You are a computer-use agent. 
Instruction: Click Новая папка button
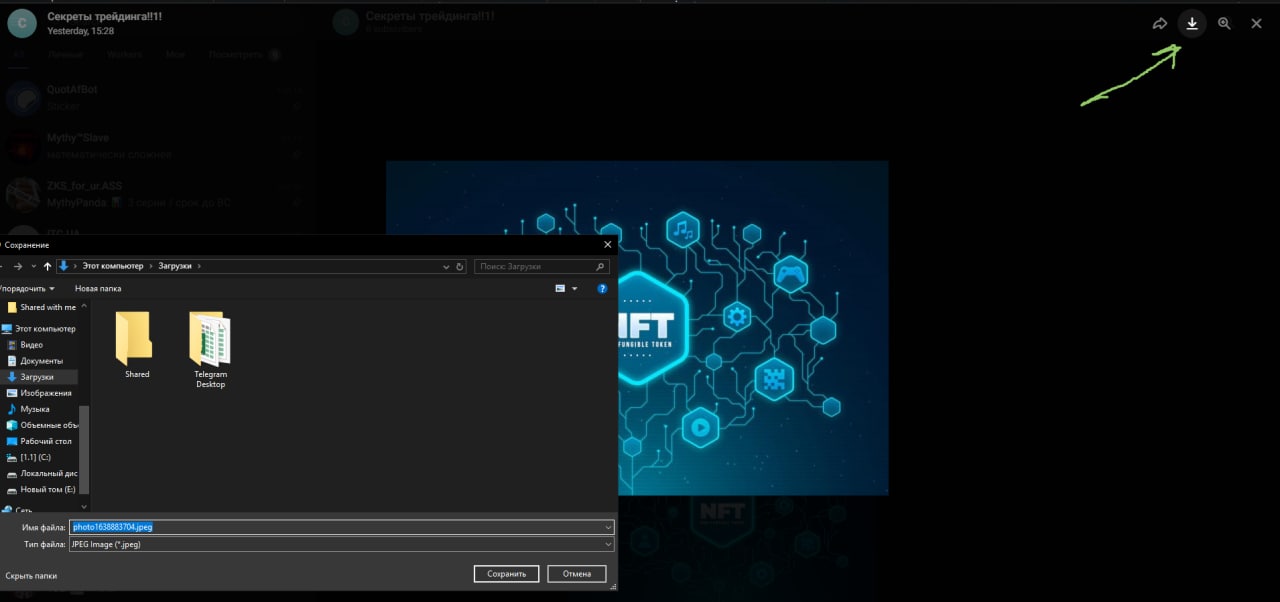tap(98, 288)
